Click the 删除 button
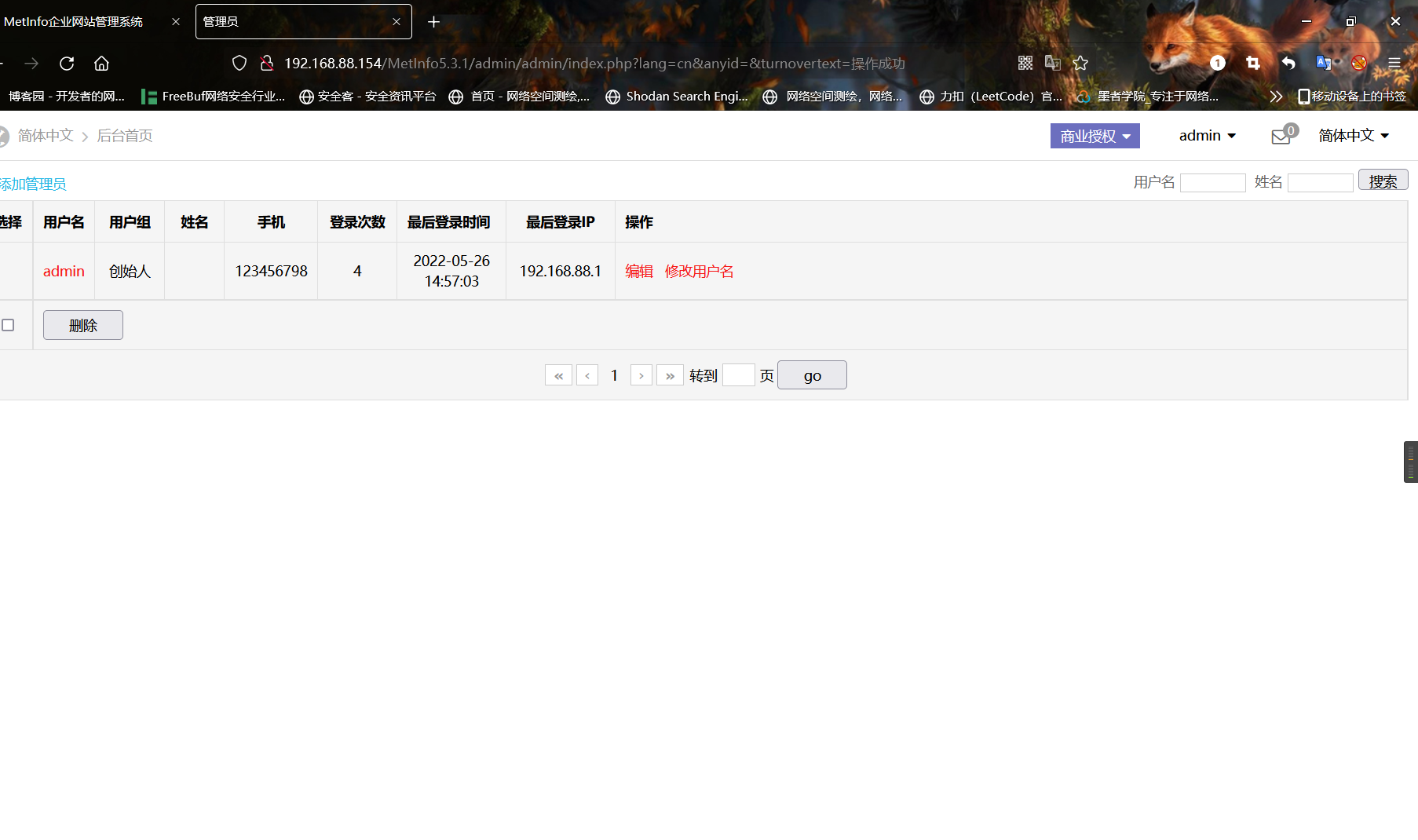The image size is (1418, 840). tap(83, 325)
